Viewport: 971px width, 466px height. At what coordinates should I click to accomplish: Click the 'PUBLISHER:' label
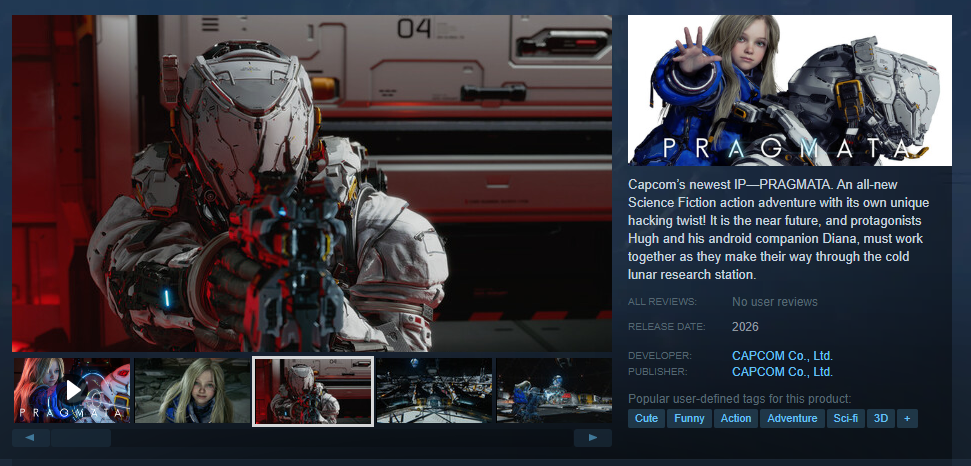[659, 372]
